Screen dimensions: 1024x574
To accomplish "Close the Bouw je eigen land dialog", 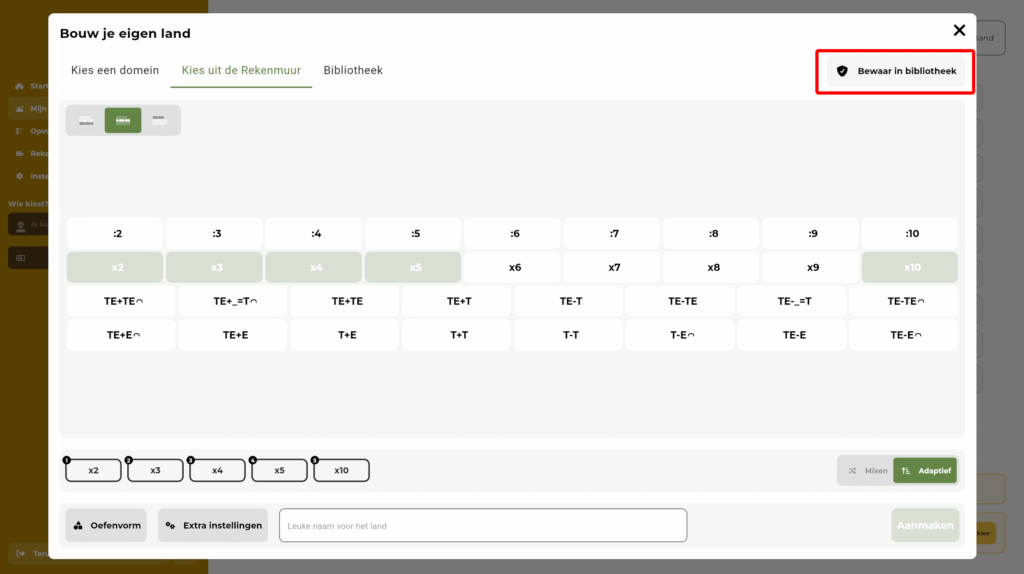I will 959,31.
